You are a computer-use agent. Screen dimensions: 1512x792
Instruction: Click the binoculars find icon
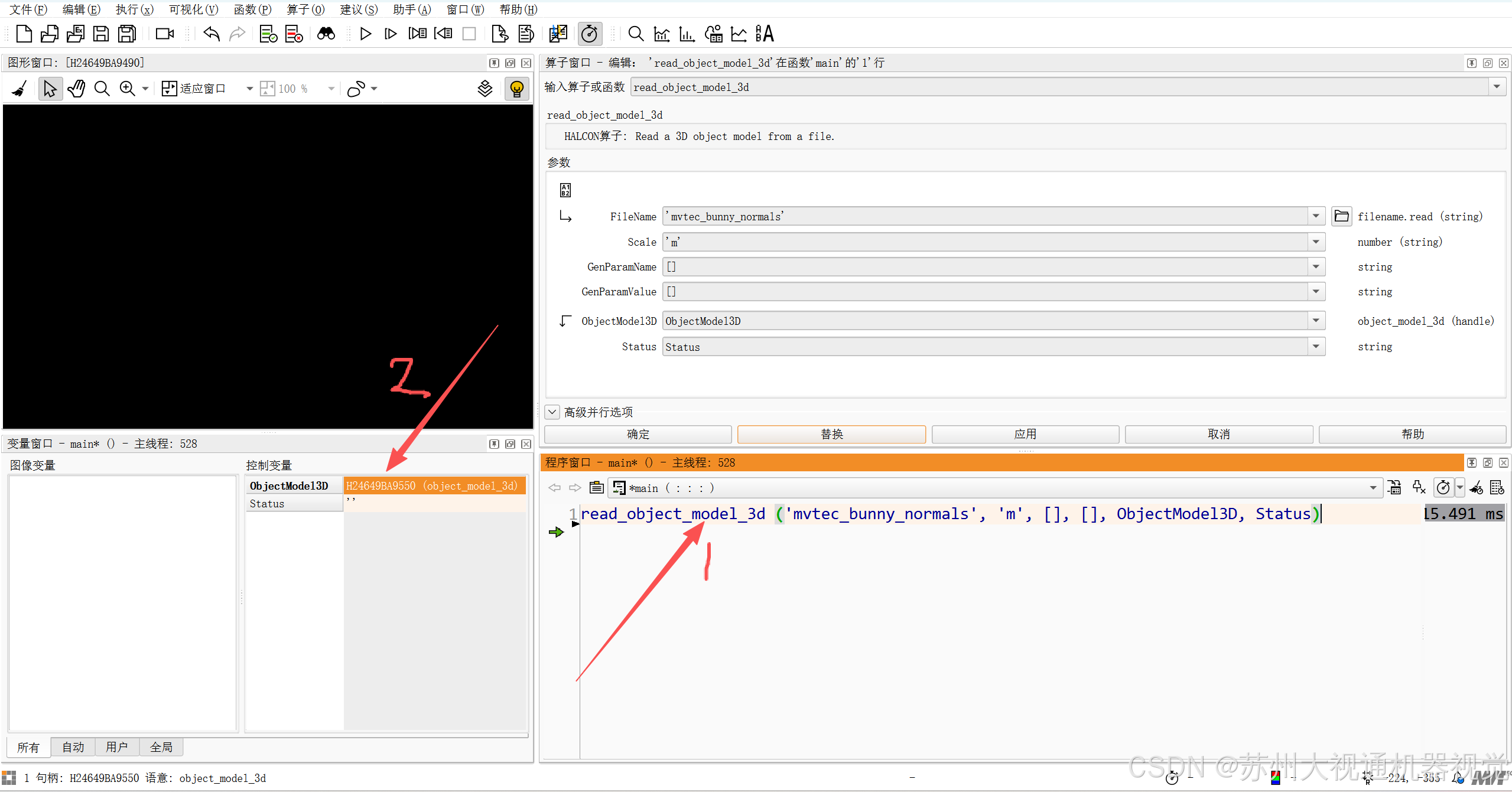point(326,34)
